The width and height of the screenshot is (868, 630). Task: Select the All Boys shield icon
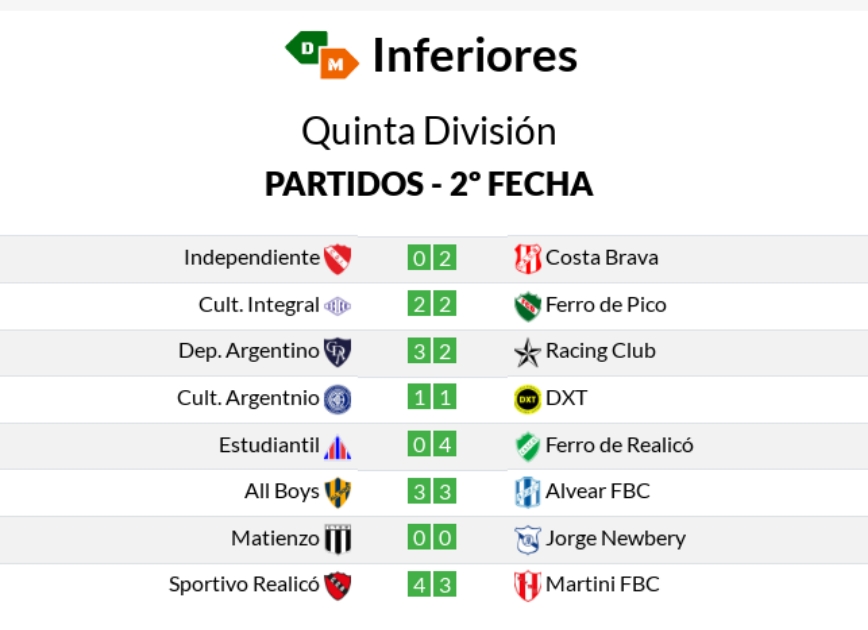[337, 492]
